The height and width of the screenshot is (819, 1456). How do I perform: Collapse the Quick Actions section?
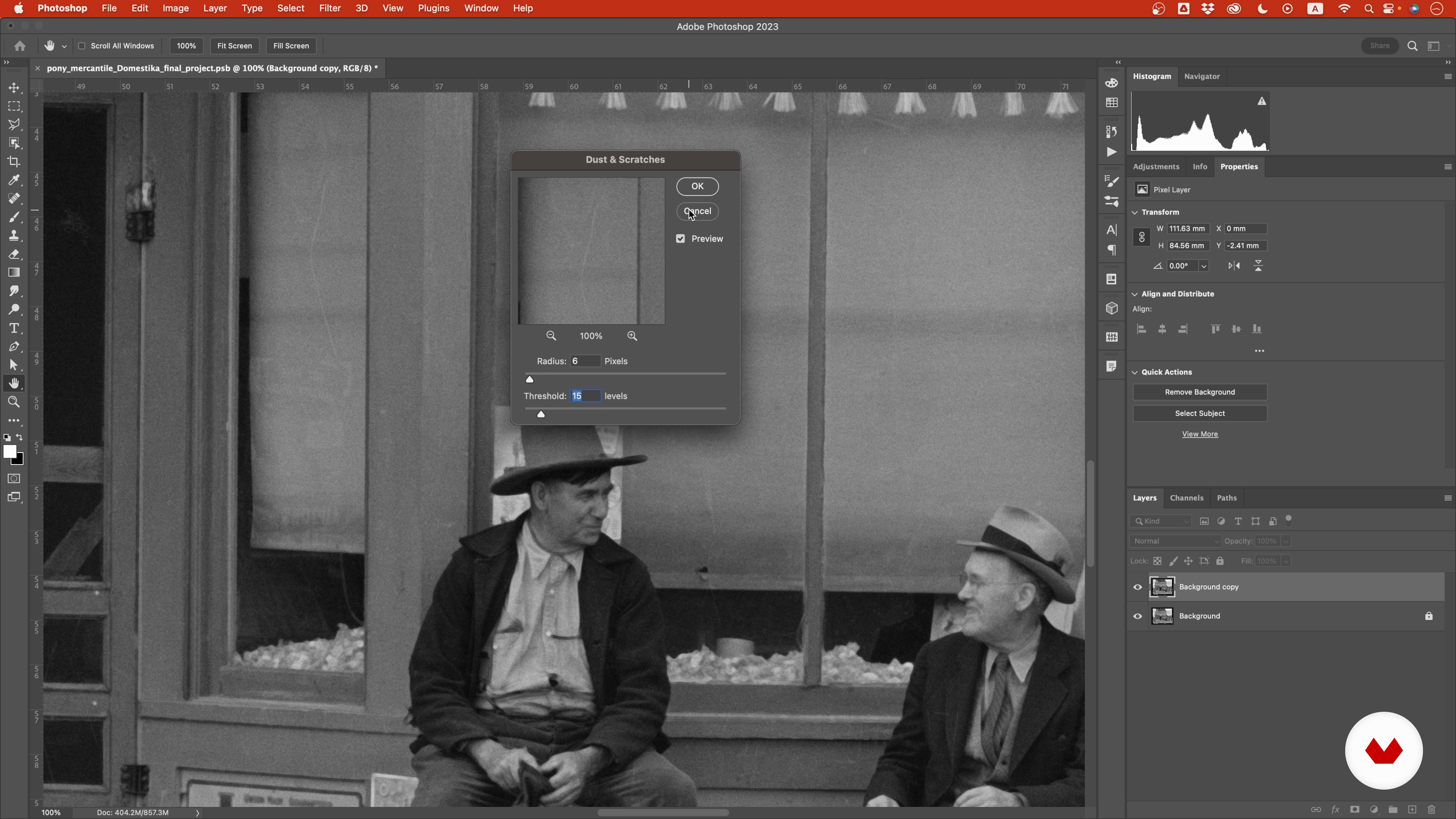(1134, 372)
